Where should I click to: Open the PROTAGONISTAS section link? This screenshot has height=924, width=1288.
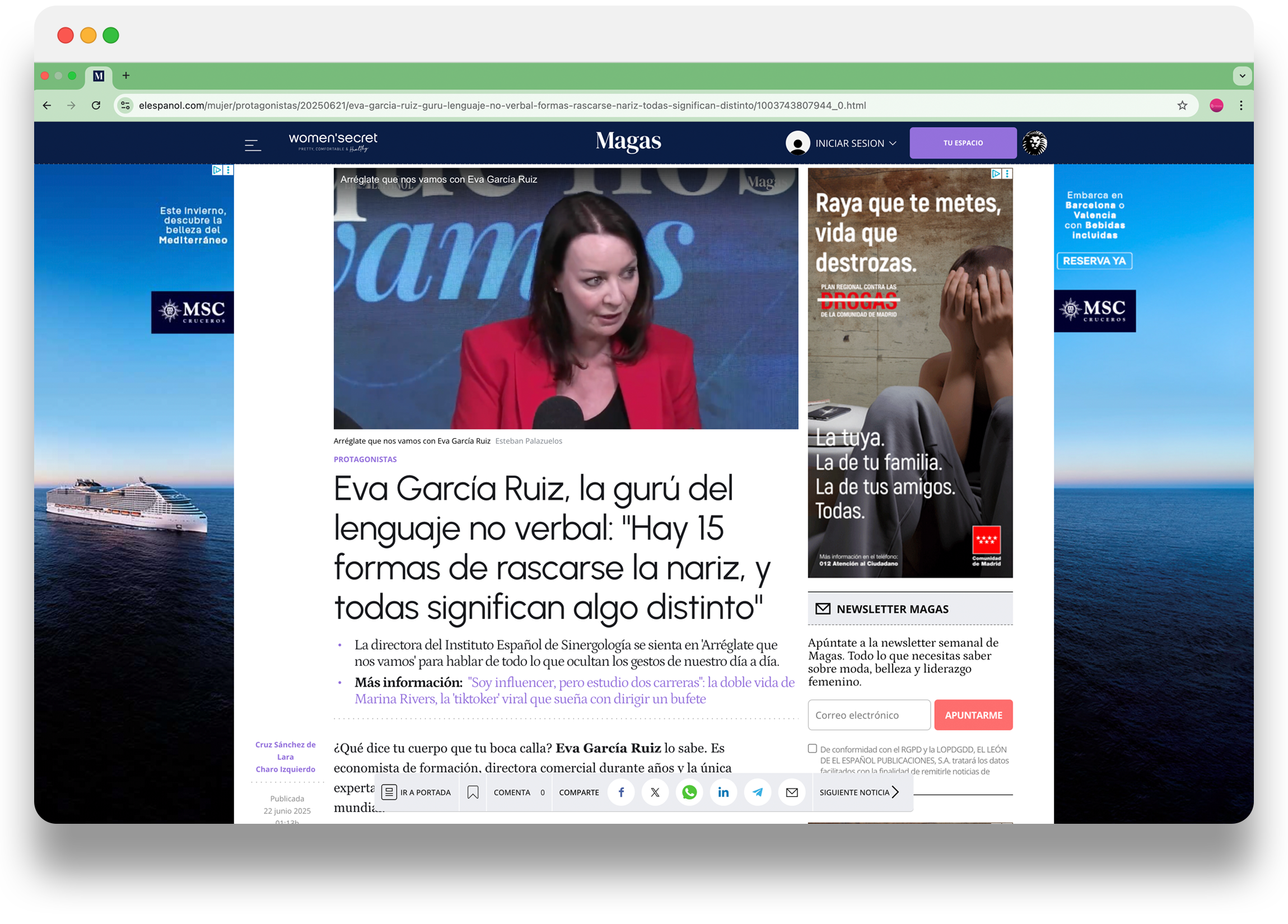click(365, 459)
